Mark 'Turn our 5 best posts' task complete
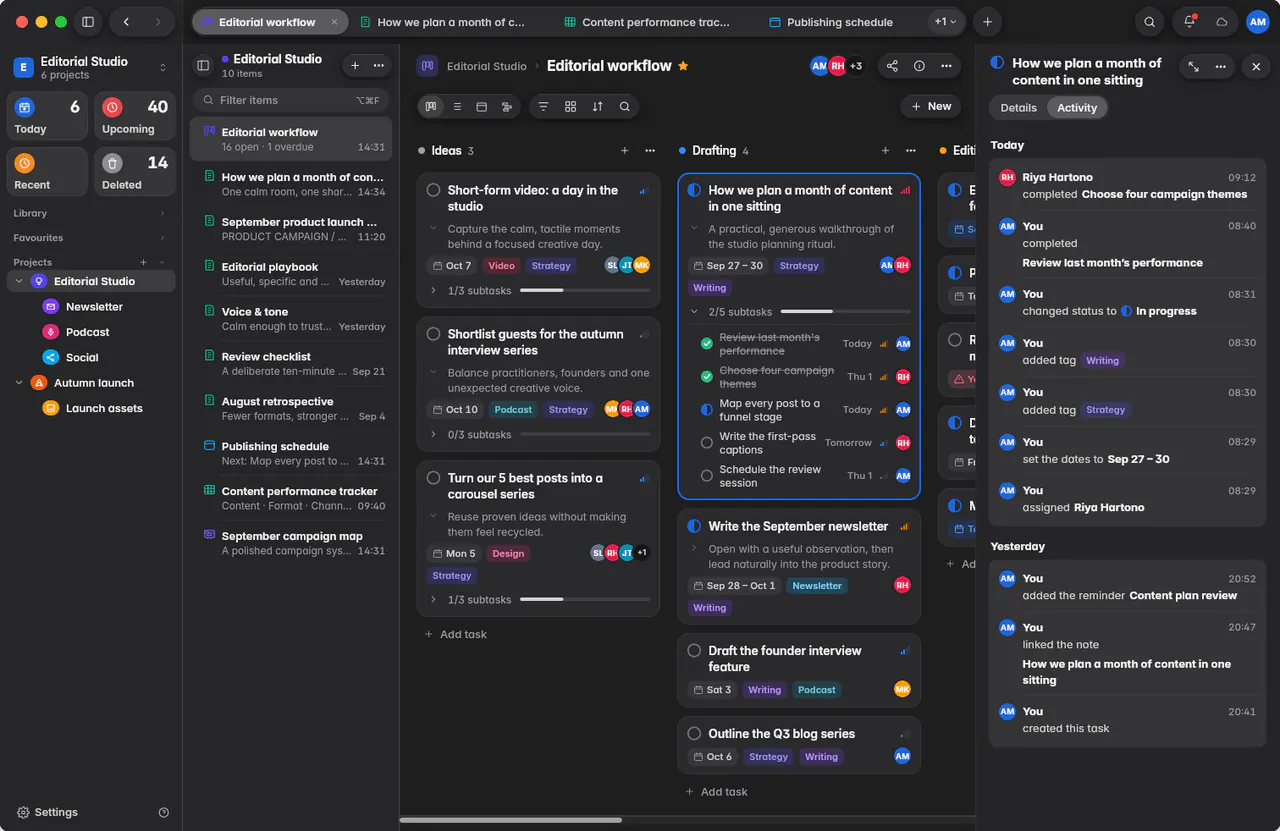This screenshot has width=1280, height=831. (x=433, y=478)
